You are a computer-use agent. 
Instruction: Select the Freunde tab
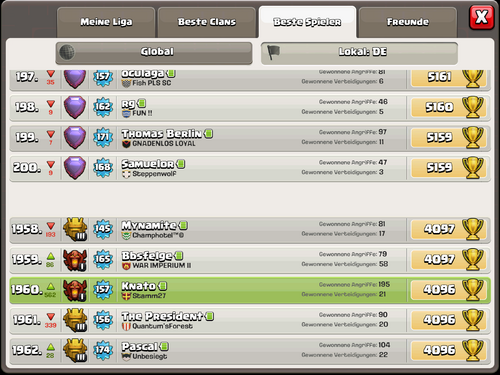point(408,22)
